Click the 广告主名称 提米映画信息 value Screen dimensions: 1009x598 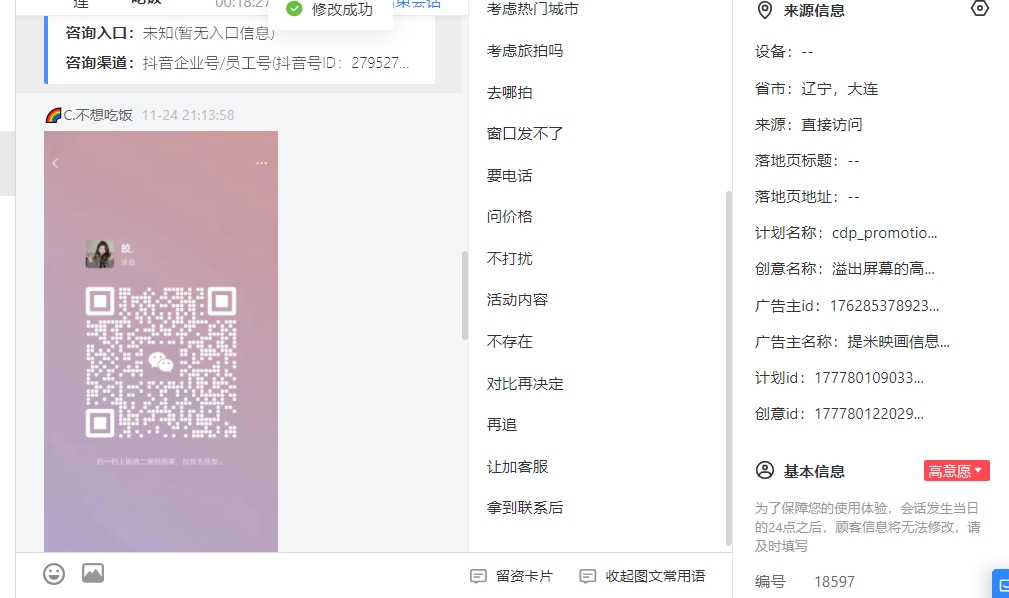coord(898,342)
